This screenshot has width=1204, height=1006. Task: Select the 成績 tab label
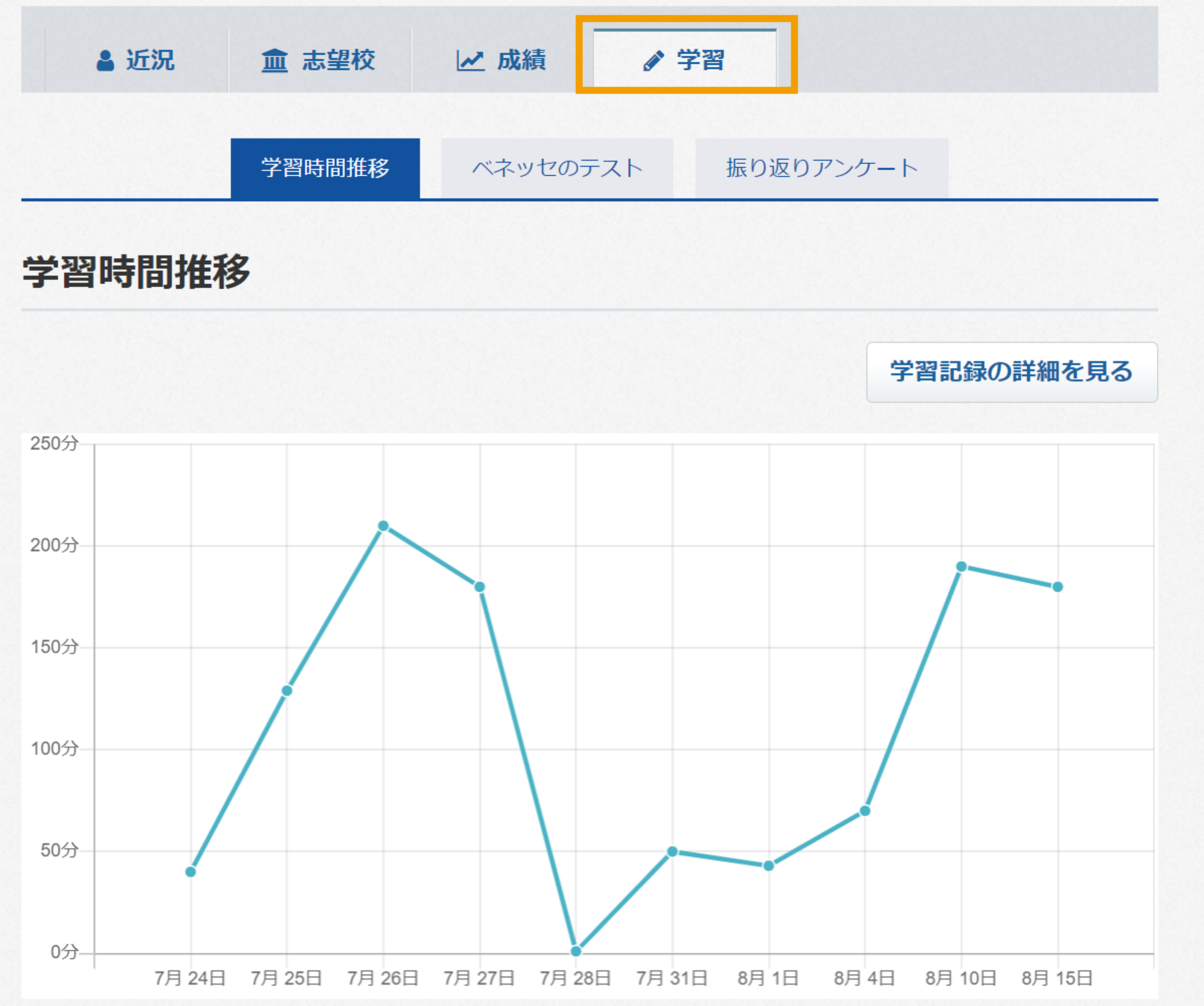pos(521,60)
